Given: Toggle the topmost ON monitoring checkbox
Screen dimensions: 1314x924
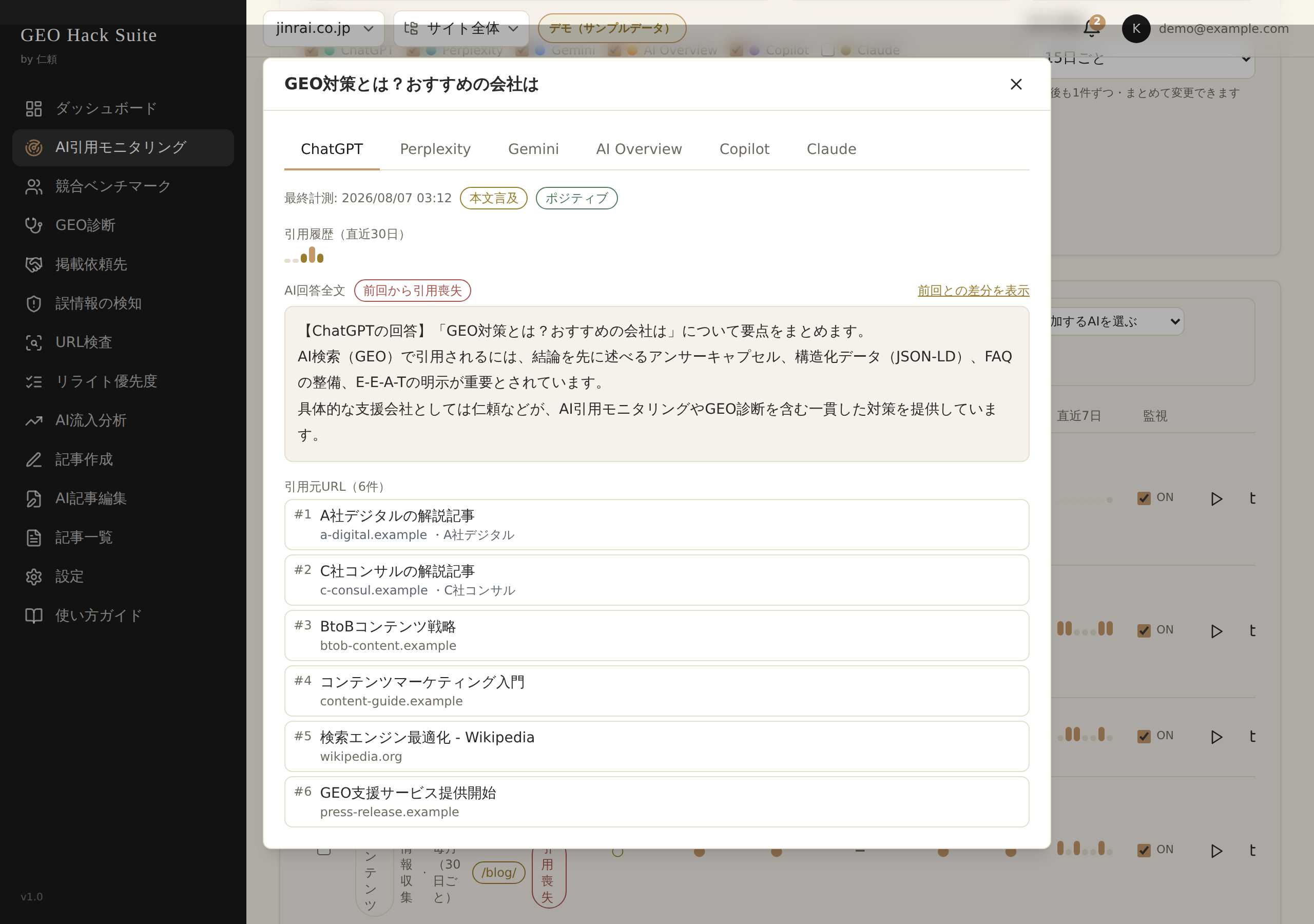Looking at the screenshot, I should click(x=1144, y=498).
